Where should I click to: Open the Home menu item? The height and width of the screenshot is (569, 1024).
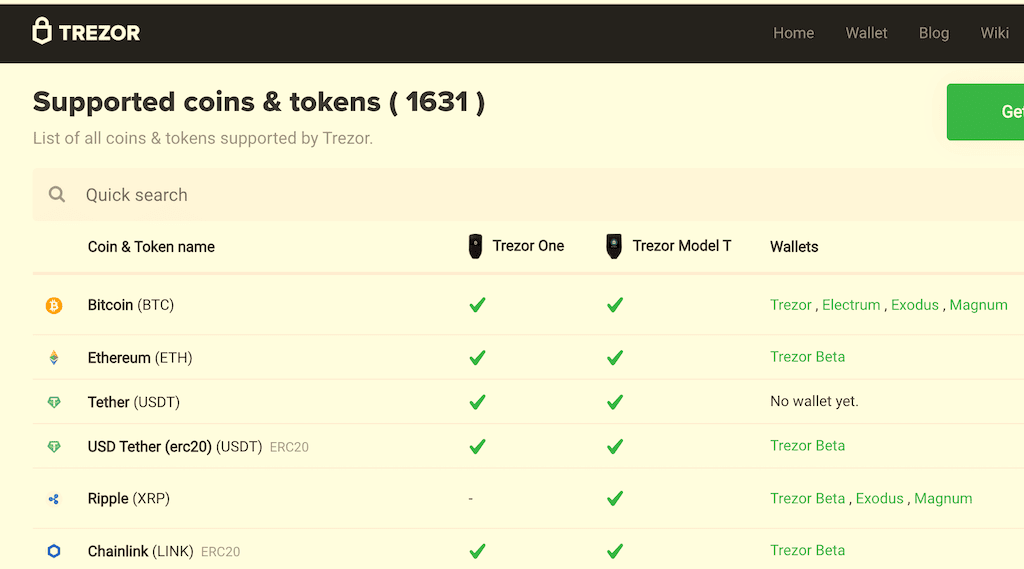click(793, 33)
